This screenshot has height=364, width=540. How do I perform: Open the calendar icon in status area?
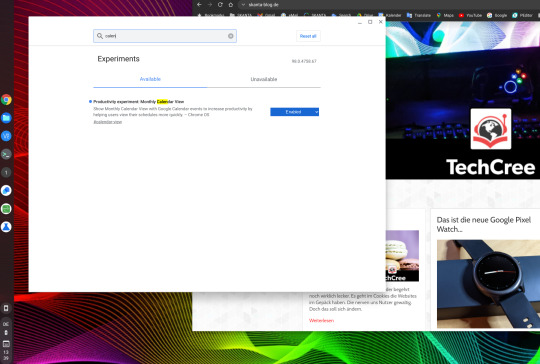click(6, 344)
